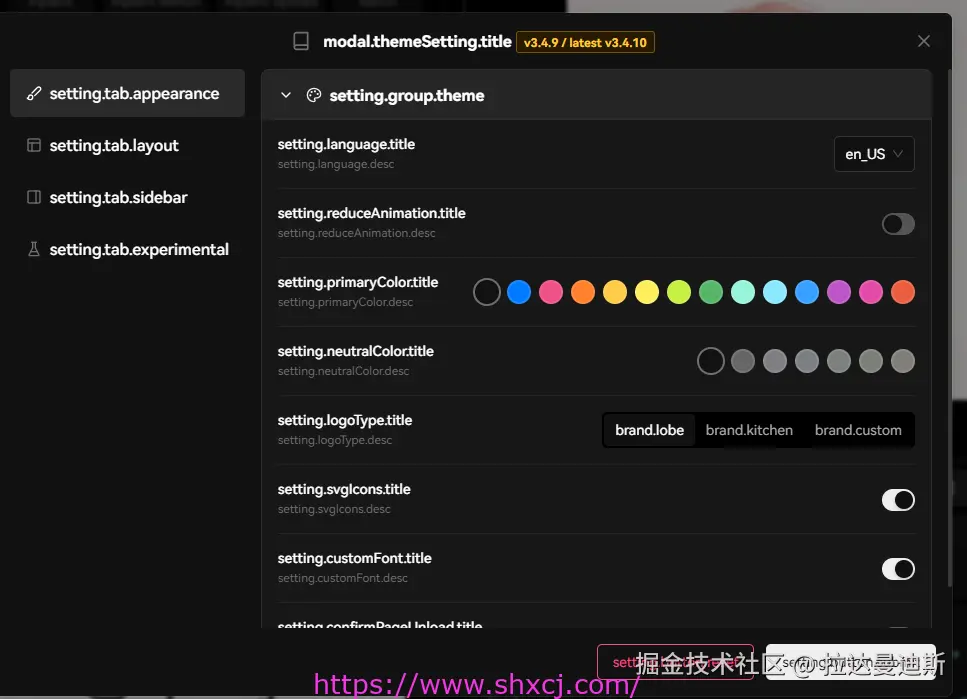Pick the mint primary color swatch

click(x=743, y=292)
